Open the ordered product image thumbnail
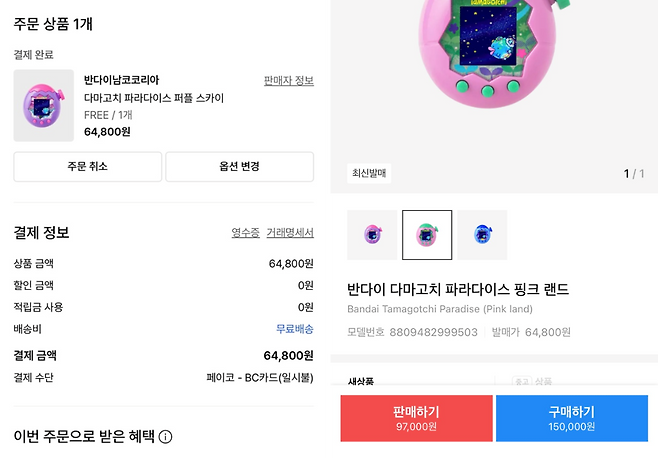The width and height of the screenshot is (658, 458). [43, 105]
